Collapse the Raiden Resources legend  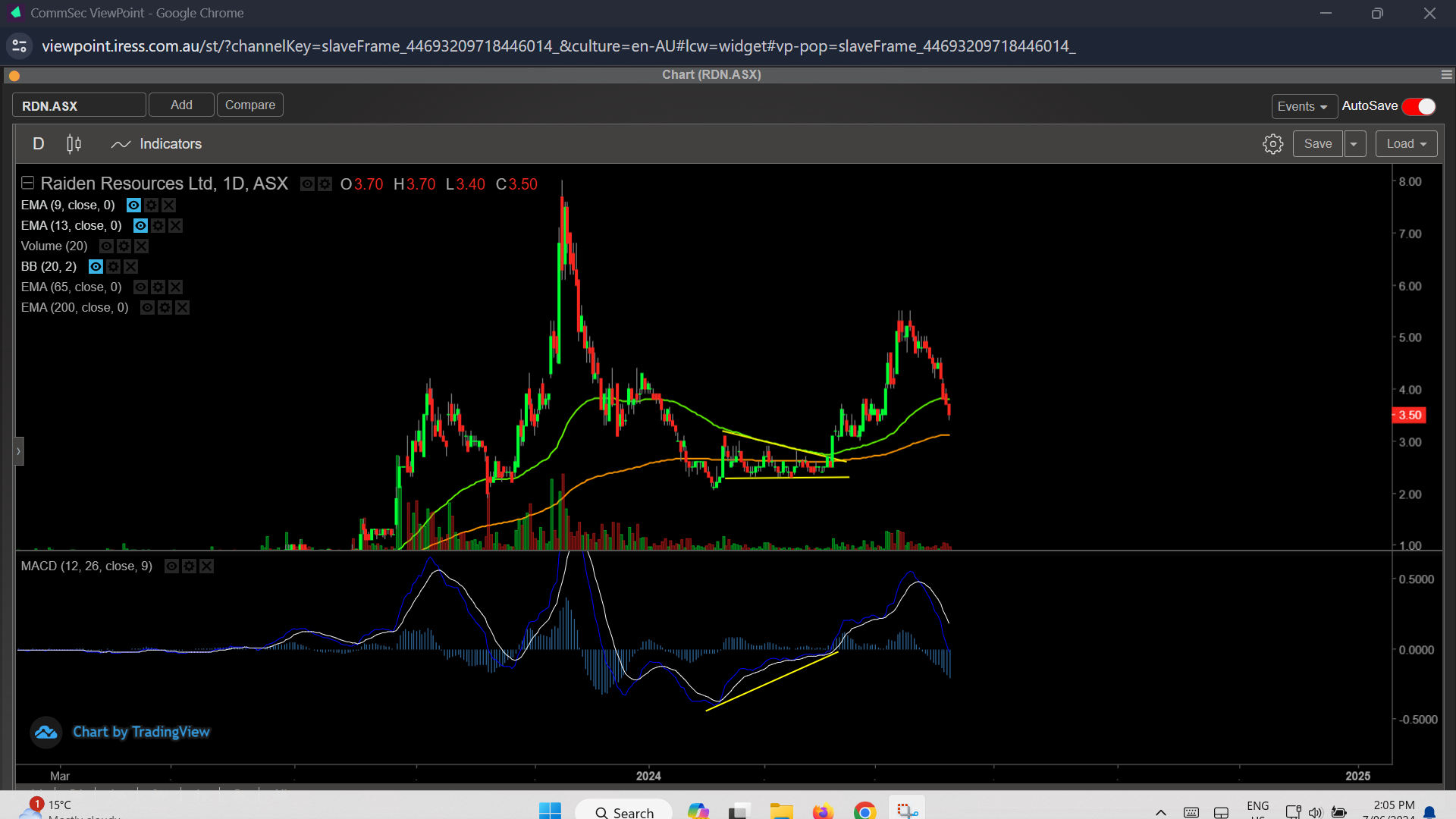pos(27,183)
